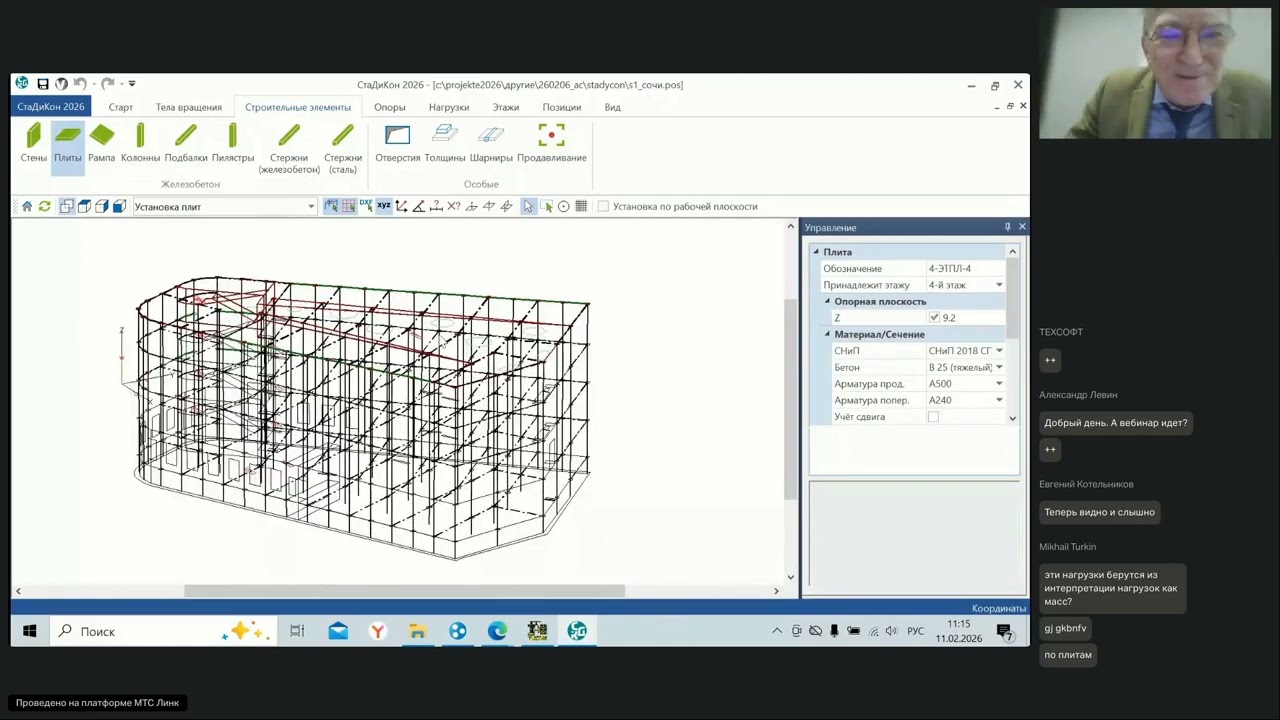Select the Отверстия (openings) tool
The height and width of the screenshot is (720, 1280).
point(397,143)
